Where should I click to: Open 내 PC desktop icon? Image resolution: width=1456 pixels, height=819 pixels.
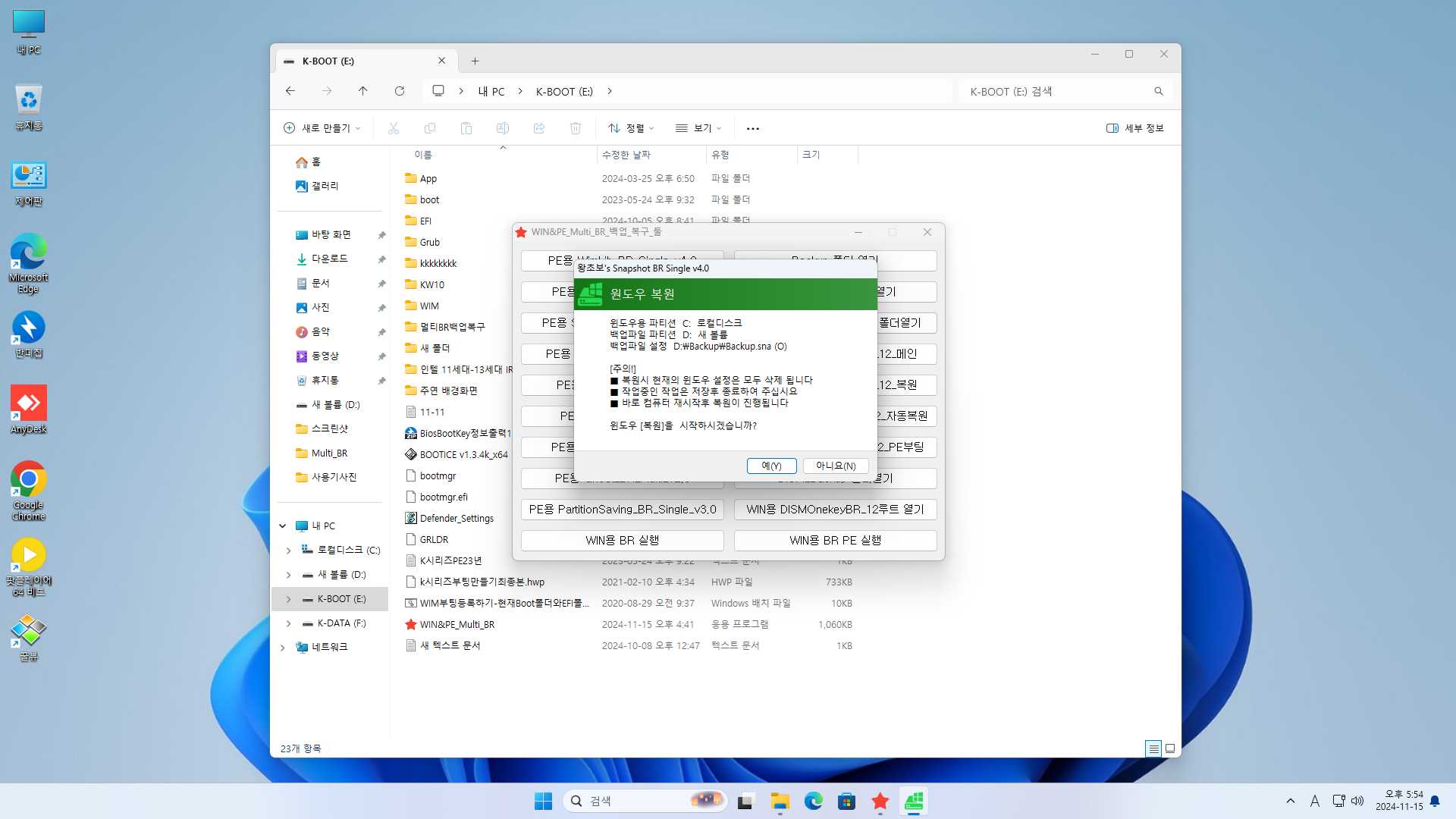click(29, 33)
